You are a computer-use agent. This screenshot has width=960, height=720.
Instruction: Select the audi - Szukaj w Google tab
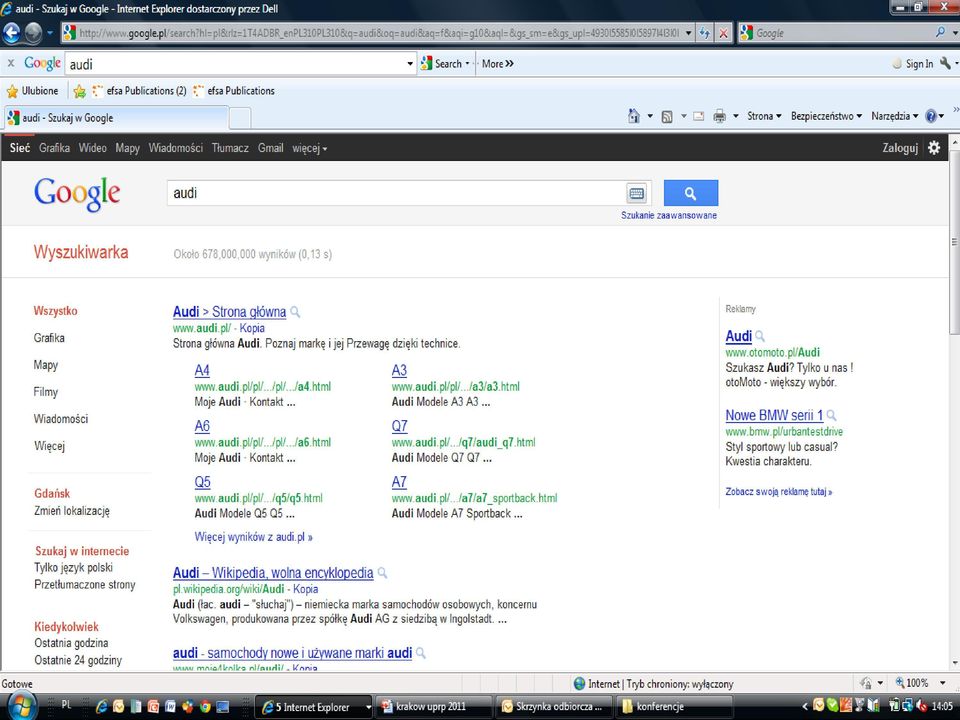click(x=116, y=118)
